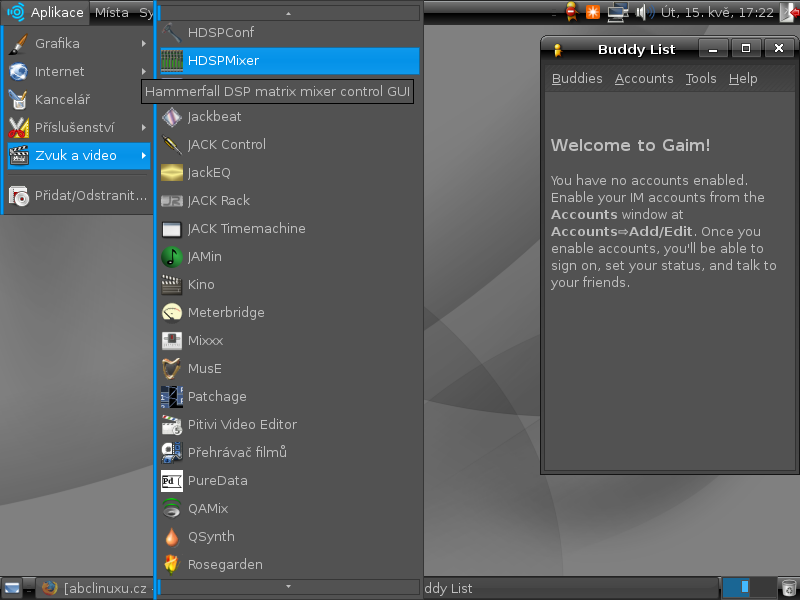Launch JackEQ using its gold icon
Screen dimensions: 800x600
click(172, 173)
